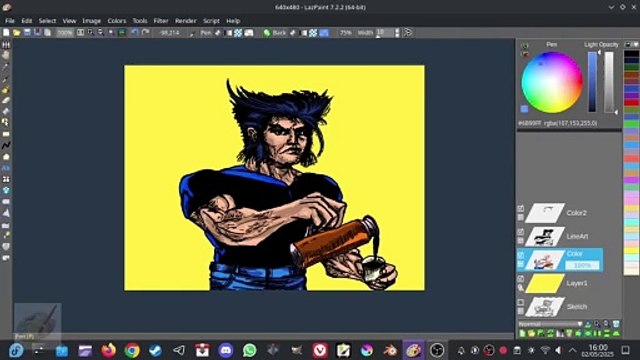Open the Render menu
The height and width of the screenshot is (360, 640).
[186, 21]
